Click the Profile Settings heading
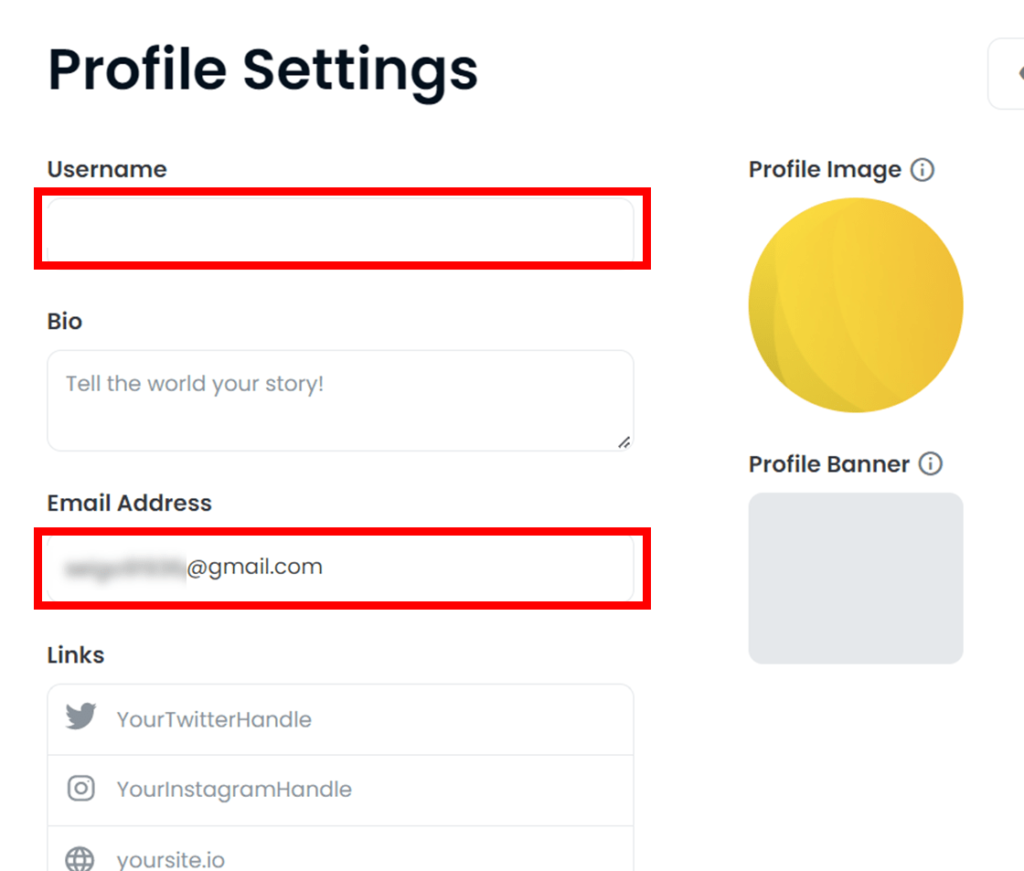Screen dimensions: 1024x871 [263, 72]
